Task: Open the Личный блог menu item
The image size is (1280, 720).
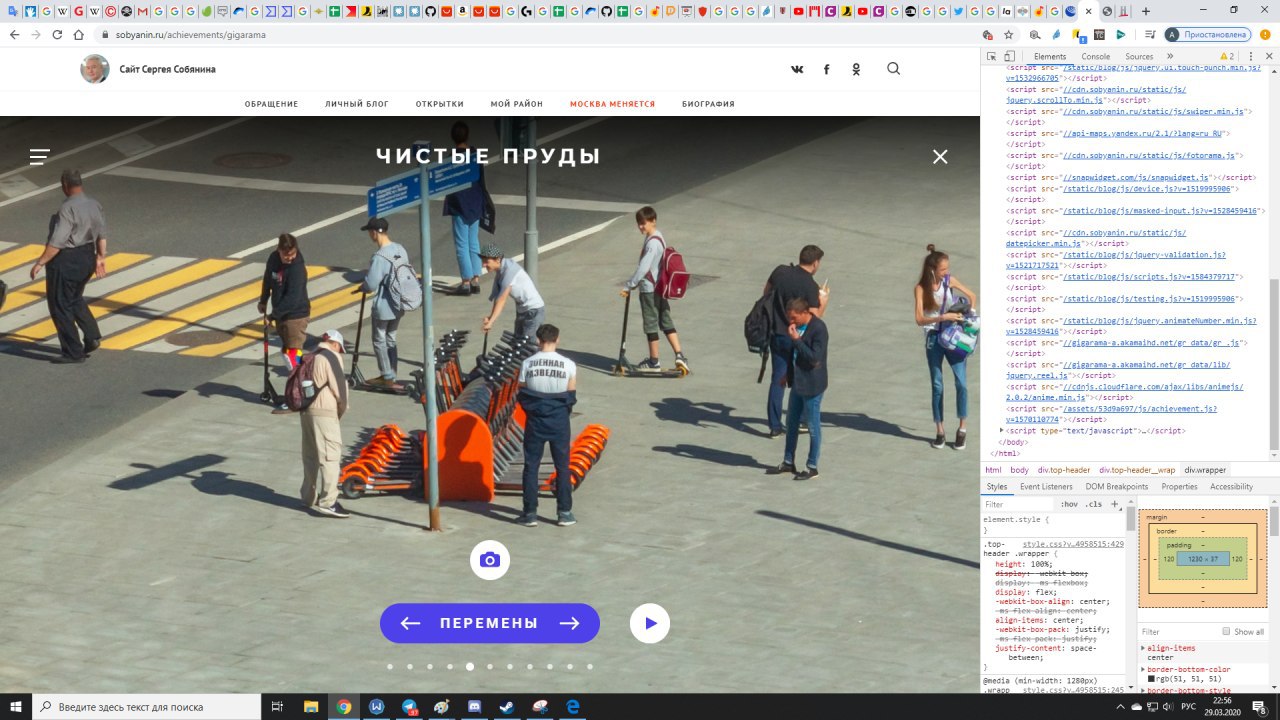Action: click(x=357, y=104)
